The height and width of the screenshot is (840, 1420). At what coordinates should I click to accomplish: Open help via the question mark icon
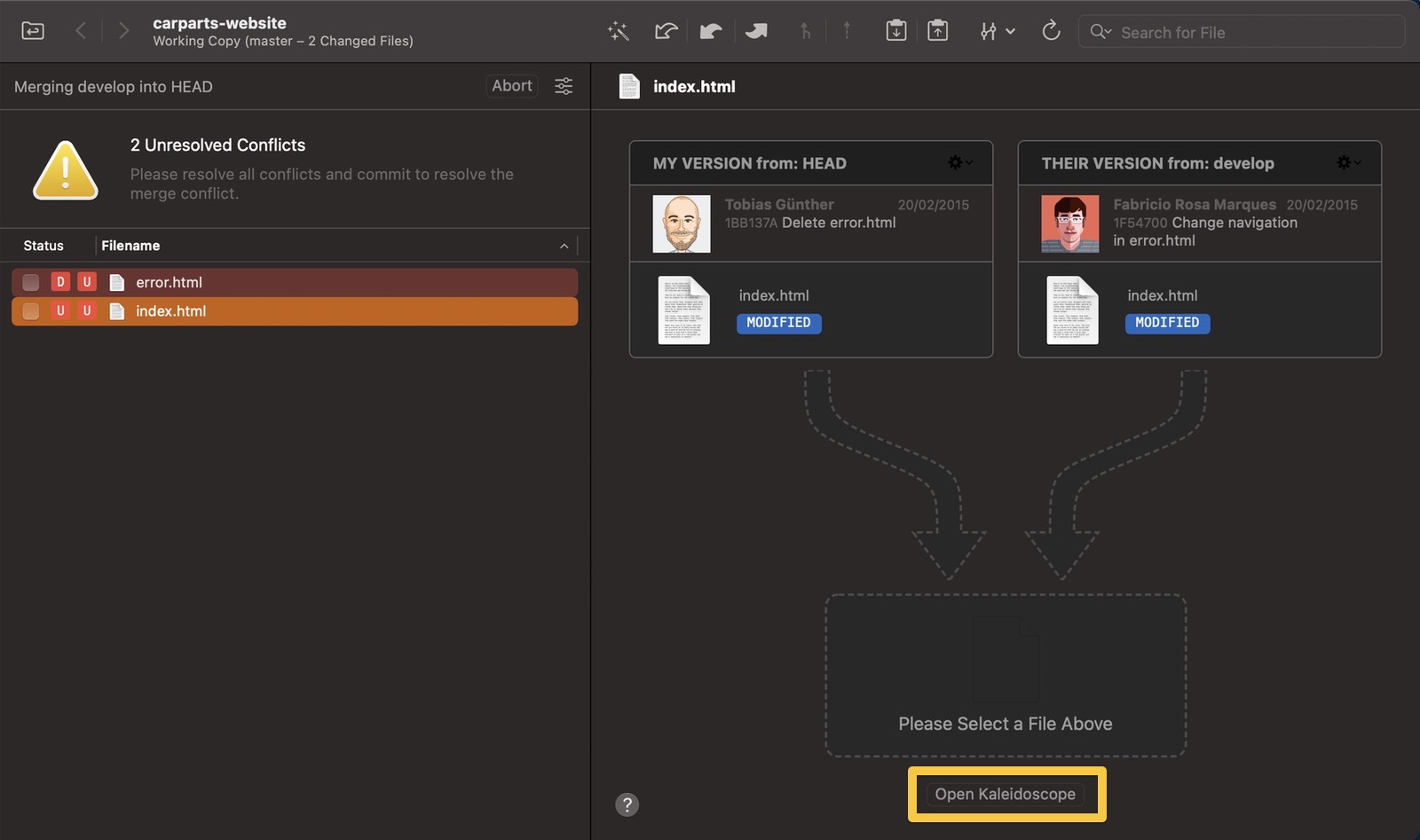point(628,805)
